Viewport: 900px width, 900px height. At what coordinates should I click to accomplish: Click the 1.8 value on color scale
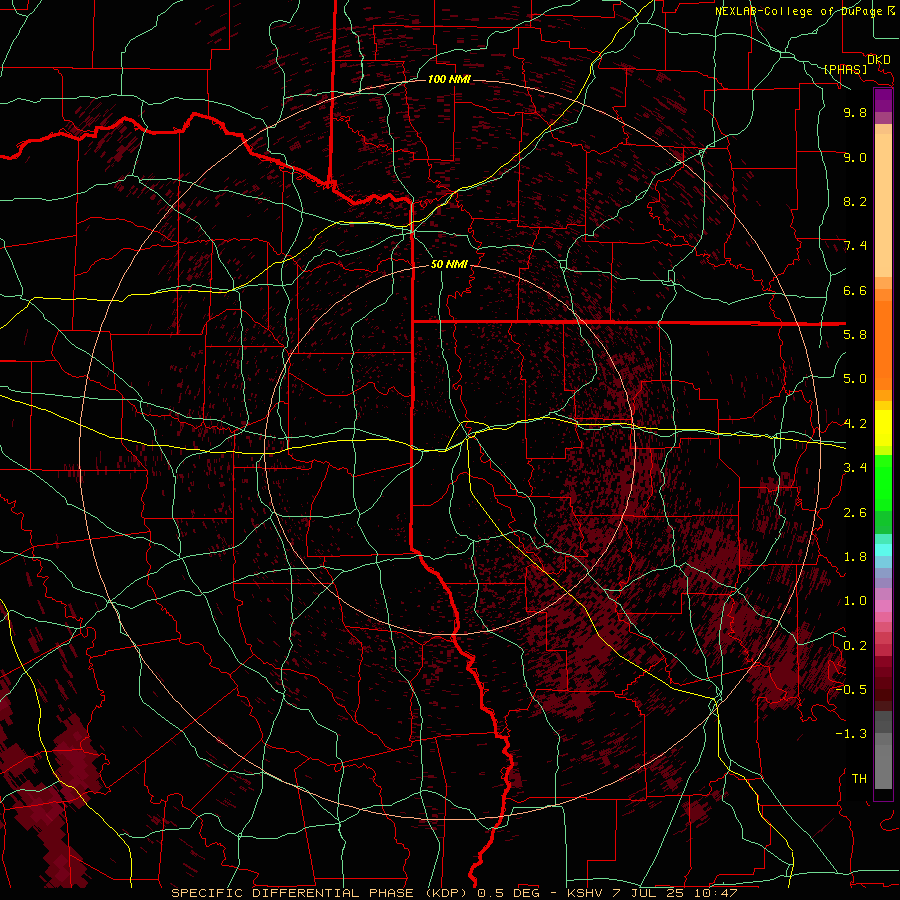[855, 557]
